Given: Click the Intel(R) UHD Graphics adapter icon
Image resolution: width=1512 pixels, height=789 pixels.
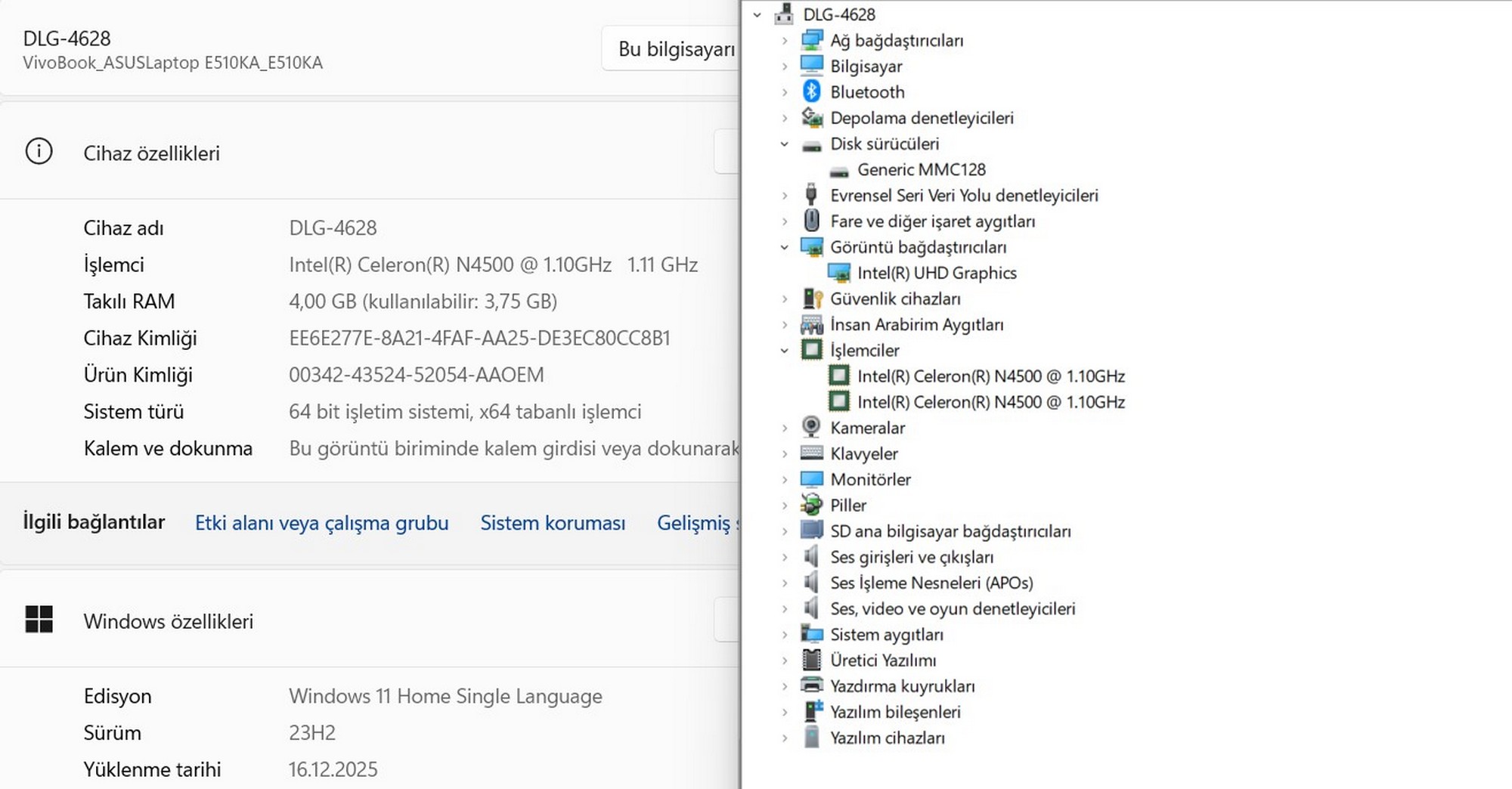Looking at the screenshot, I should [838, 273].
